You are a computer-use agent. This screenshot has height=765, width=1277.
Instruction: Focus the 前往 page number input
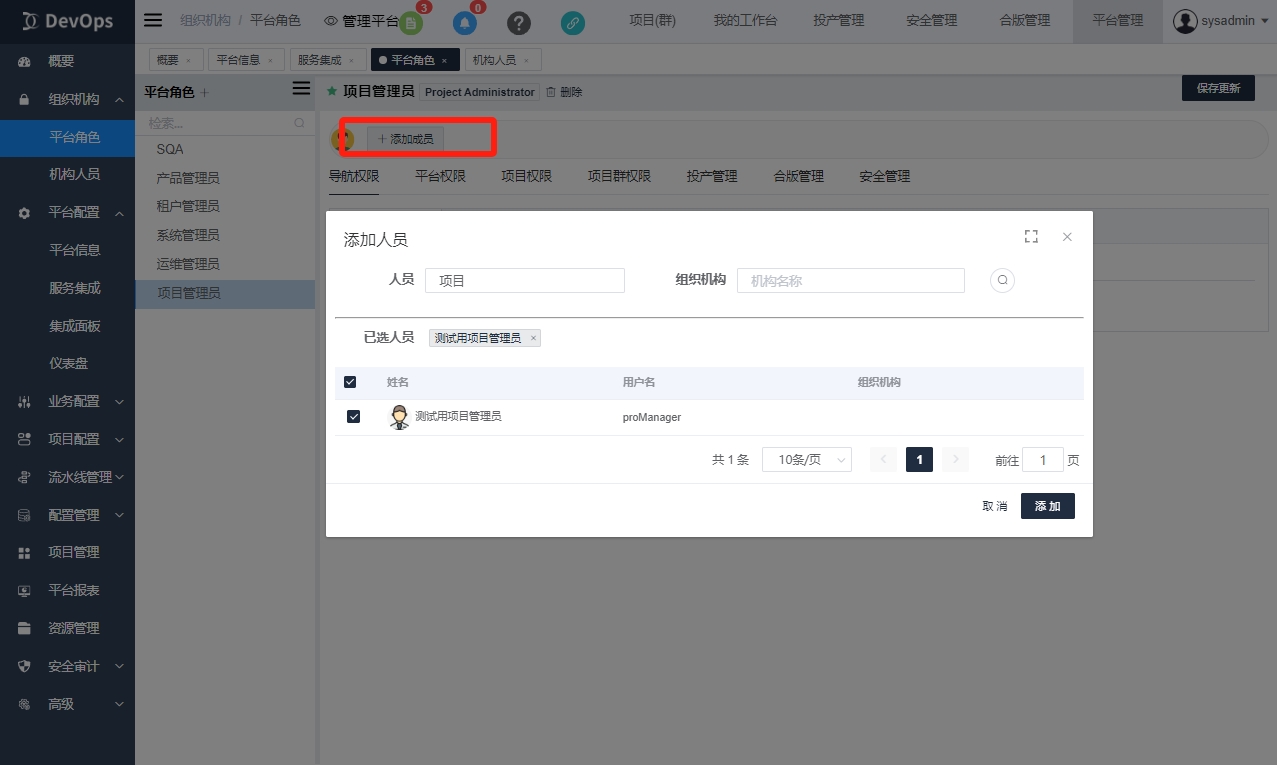tap(1043, 460)
